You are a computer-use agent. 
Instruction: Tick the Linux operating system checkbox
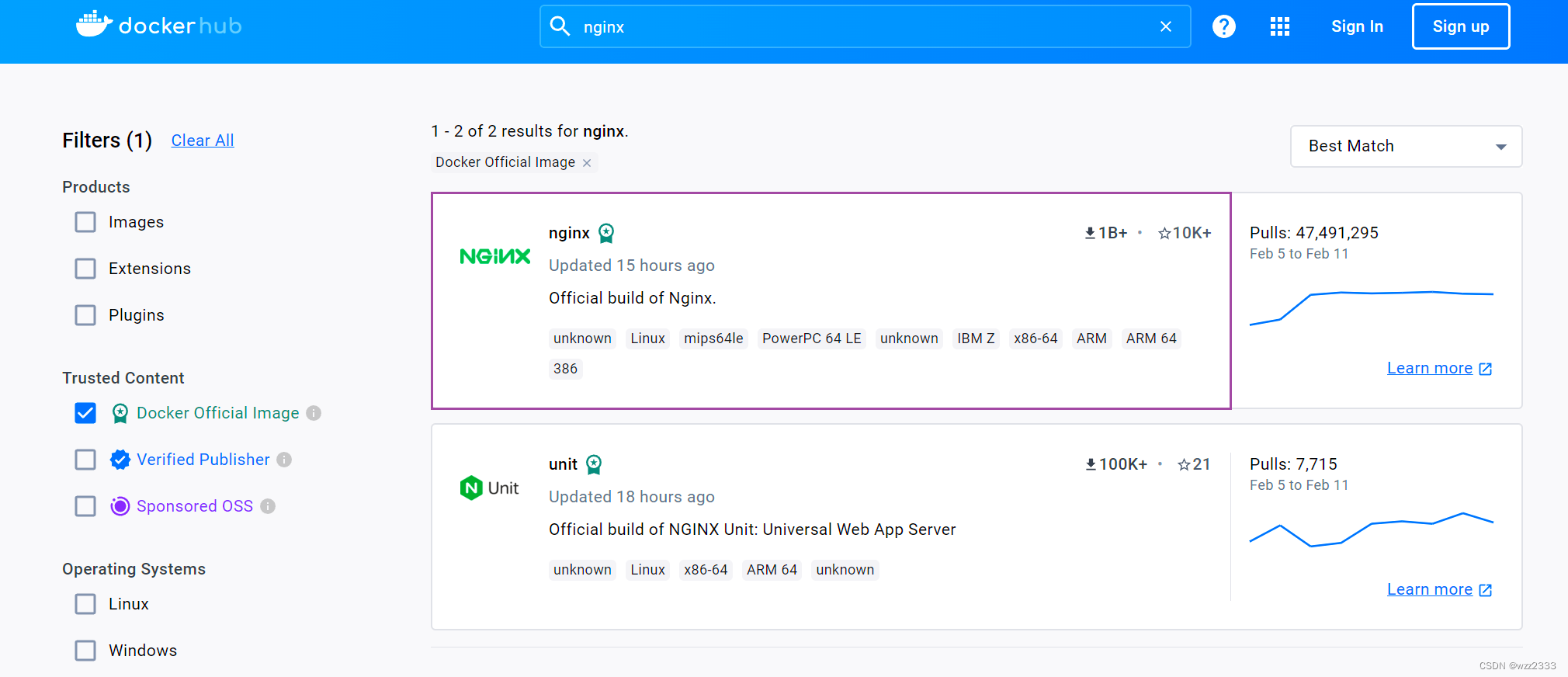click(85, 604)
